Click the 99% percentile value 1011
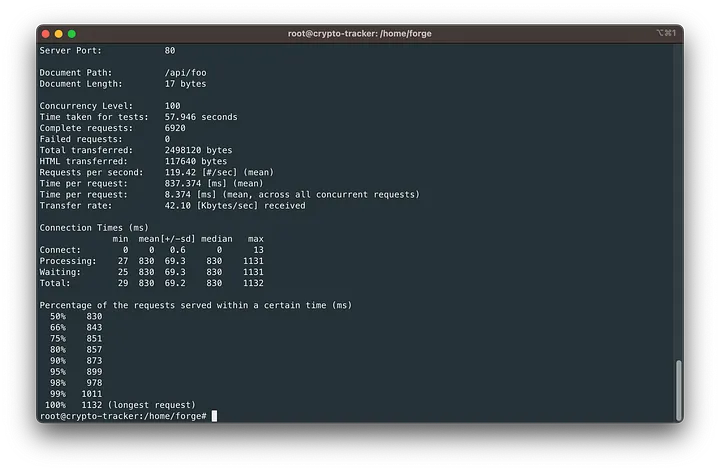Image resolution: width=720 pixels, height=471 pixels. [92, 393]
